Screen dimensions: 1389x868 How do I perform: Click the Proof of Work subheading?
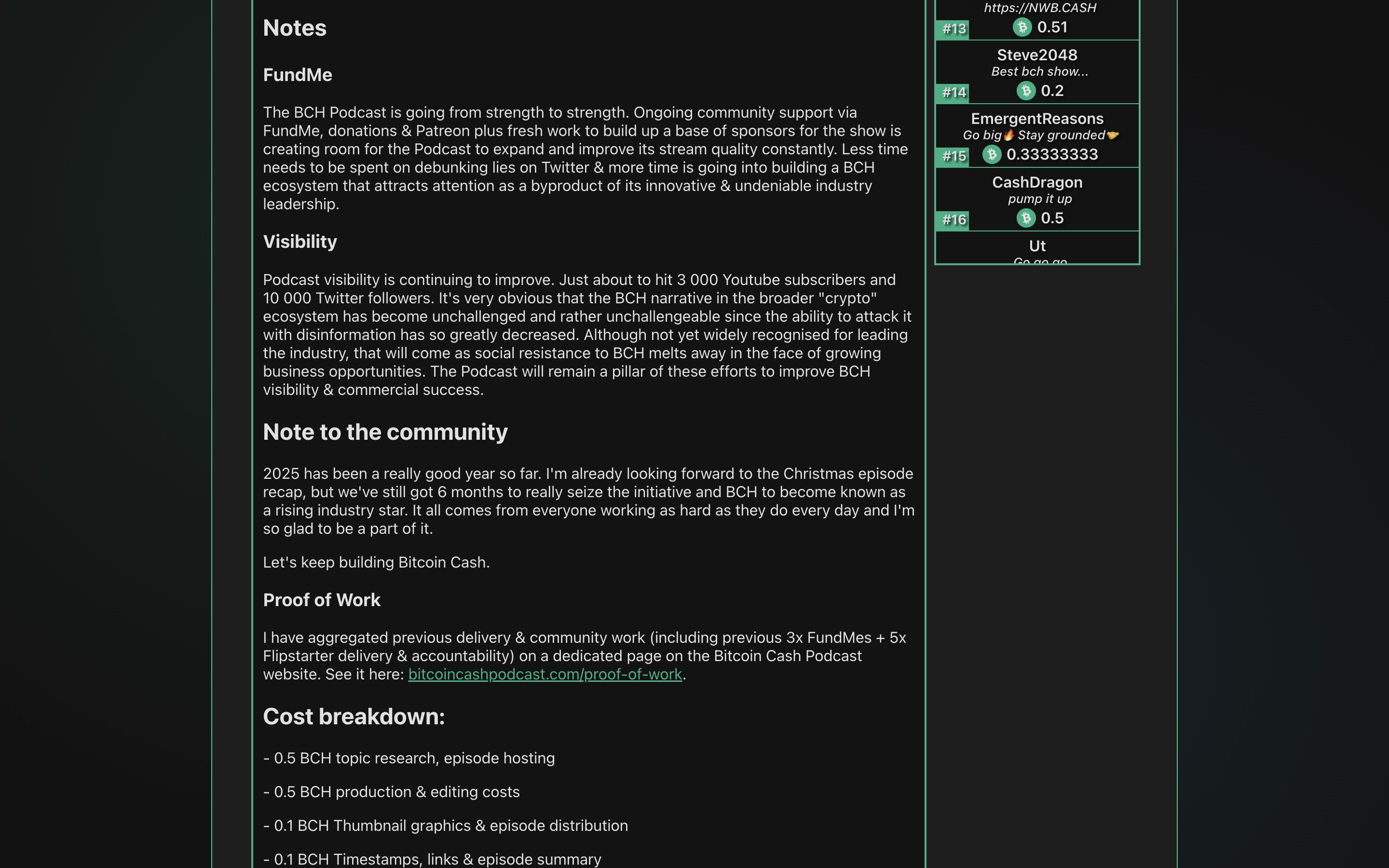tap(321, 600)
